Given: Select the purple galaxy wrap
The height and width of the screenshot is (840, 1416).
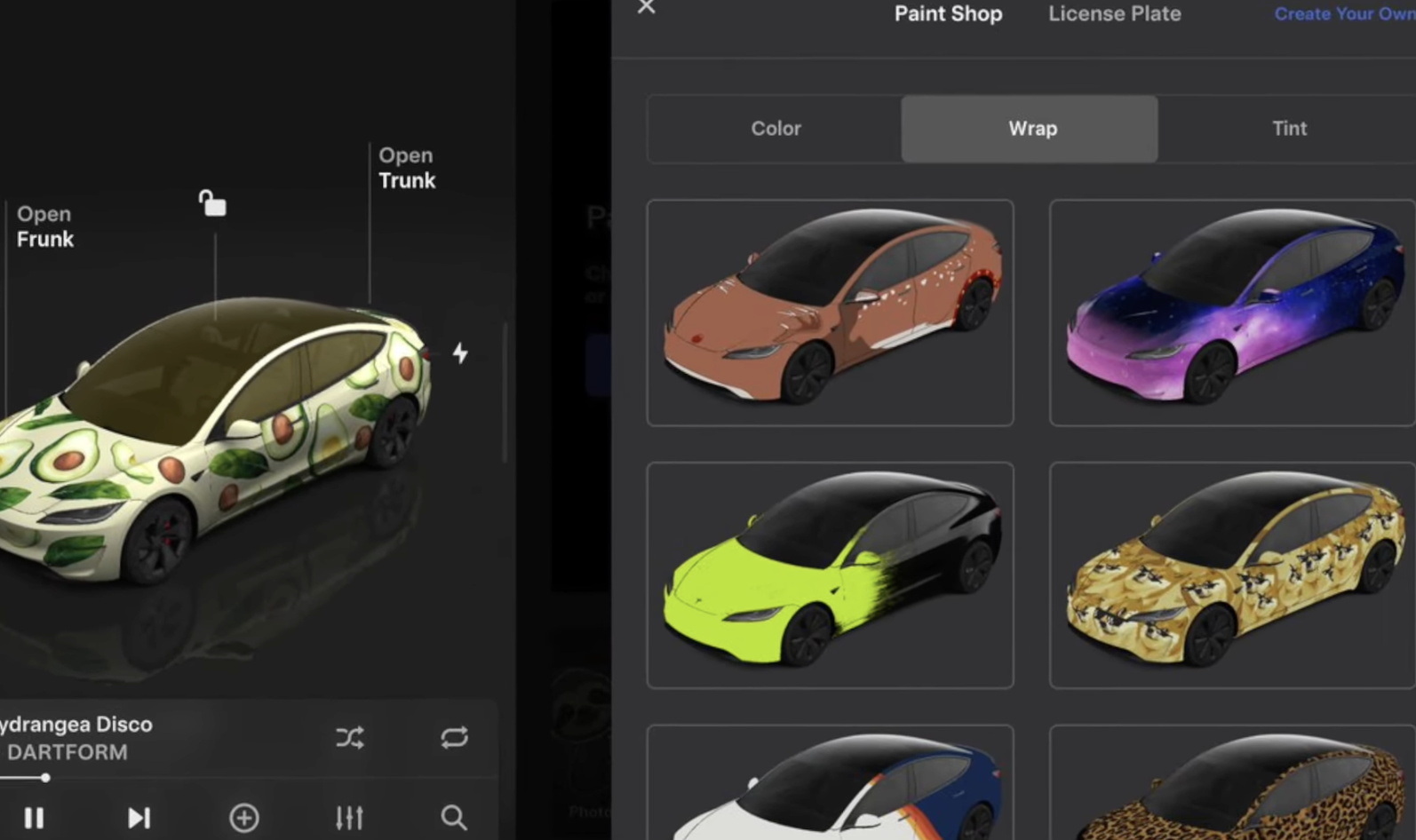Looking at the screenshot, I should [1231, 313].
